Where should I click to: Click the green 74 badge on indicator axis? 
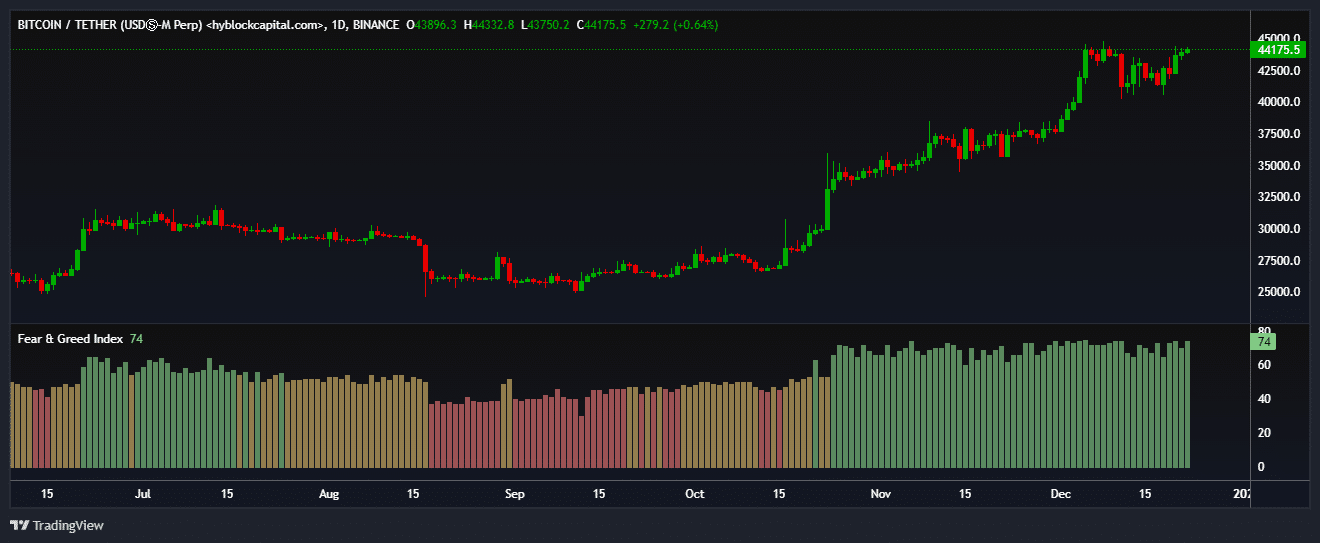tap(1264, 341)
